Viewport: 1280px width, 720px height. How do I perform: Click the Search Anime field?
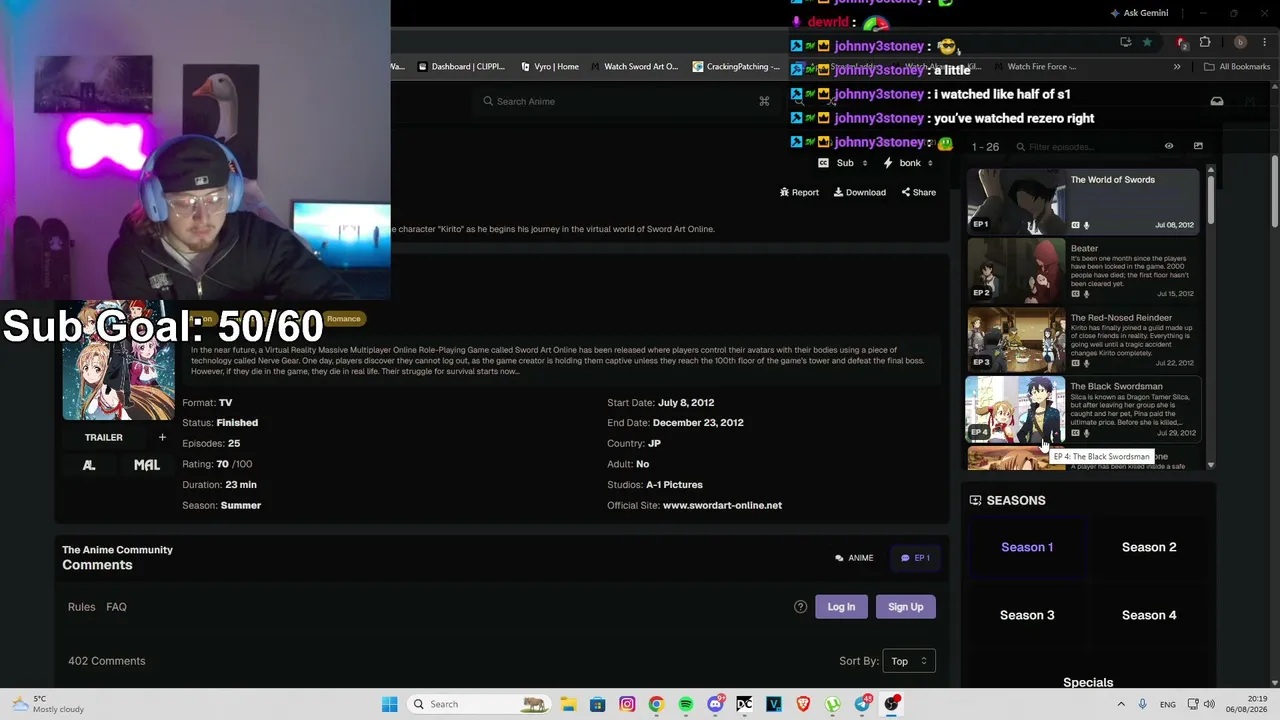pyautogui.click(x=625, y=101)
